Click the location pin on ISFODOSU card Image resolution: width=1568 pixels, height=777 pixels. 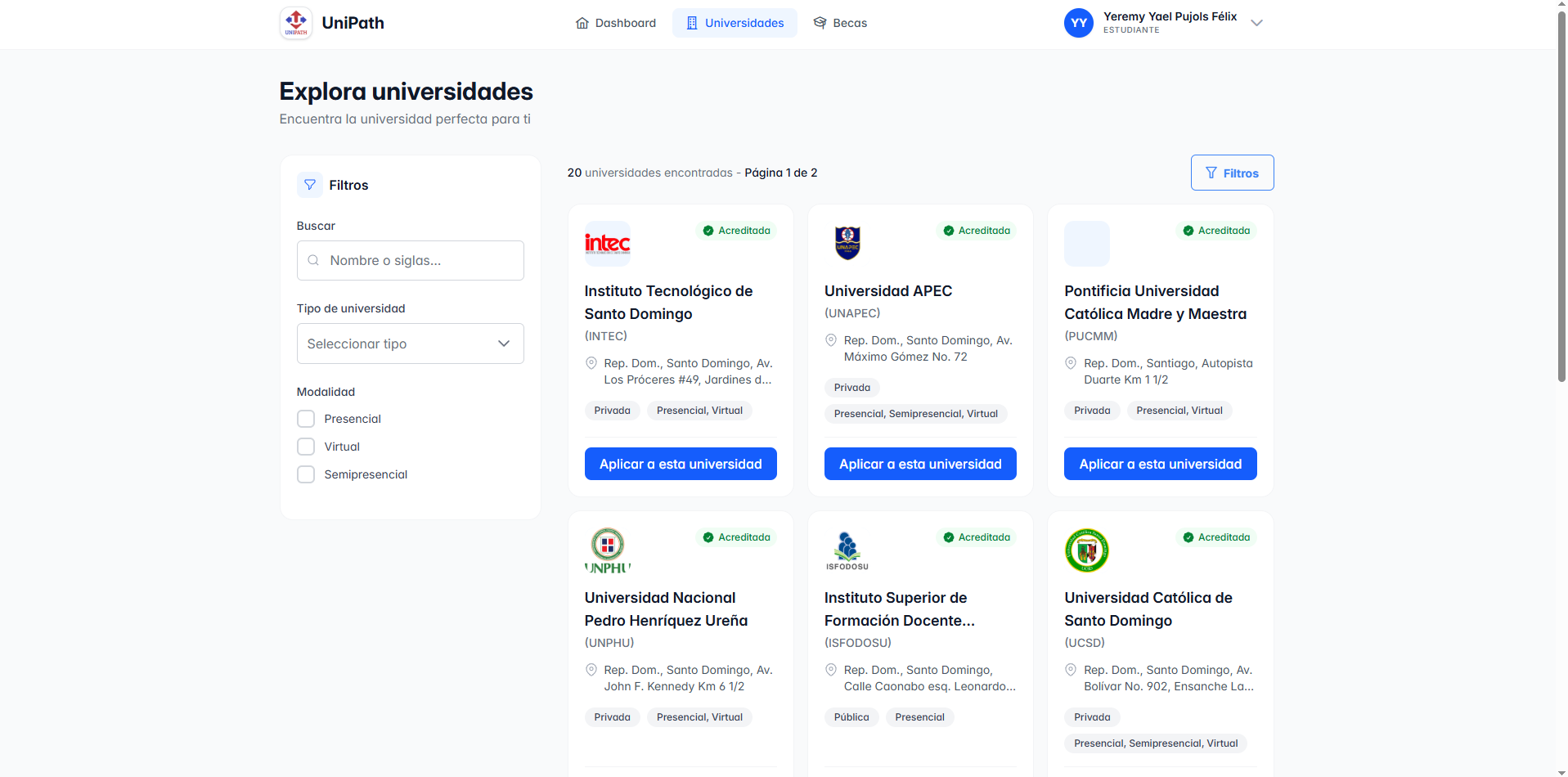(831, 670)
